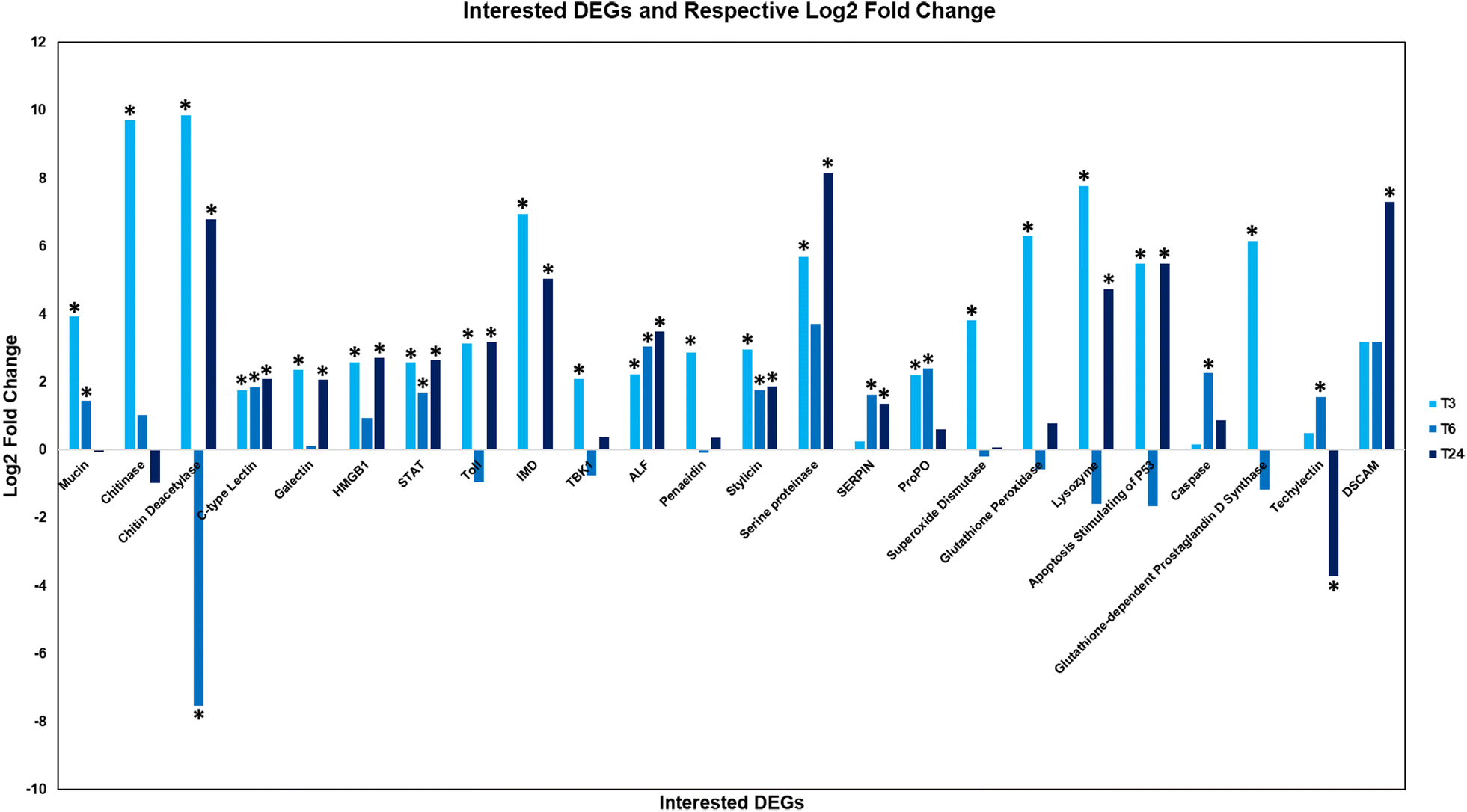Click the T3 legend color swatch
Screen dimensions: 1467x812
coord(1433,405)
